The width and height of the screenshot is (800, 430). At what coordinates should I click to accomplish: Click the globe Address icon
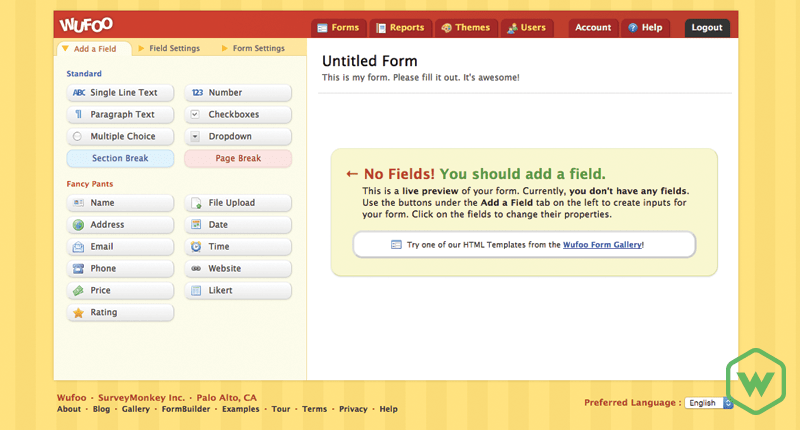pyautogui.click(x=78, y=224)
